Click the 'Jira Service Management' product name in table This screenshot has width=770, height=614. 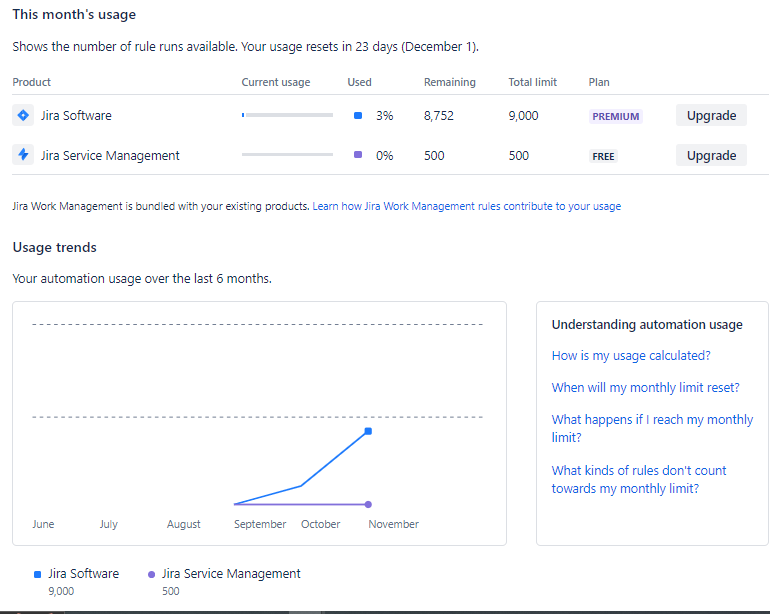pyautogui.click(x=110, y=156)
